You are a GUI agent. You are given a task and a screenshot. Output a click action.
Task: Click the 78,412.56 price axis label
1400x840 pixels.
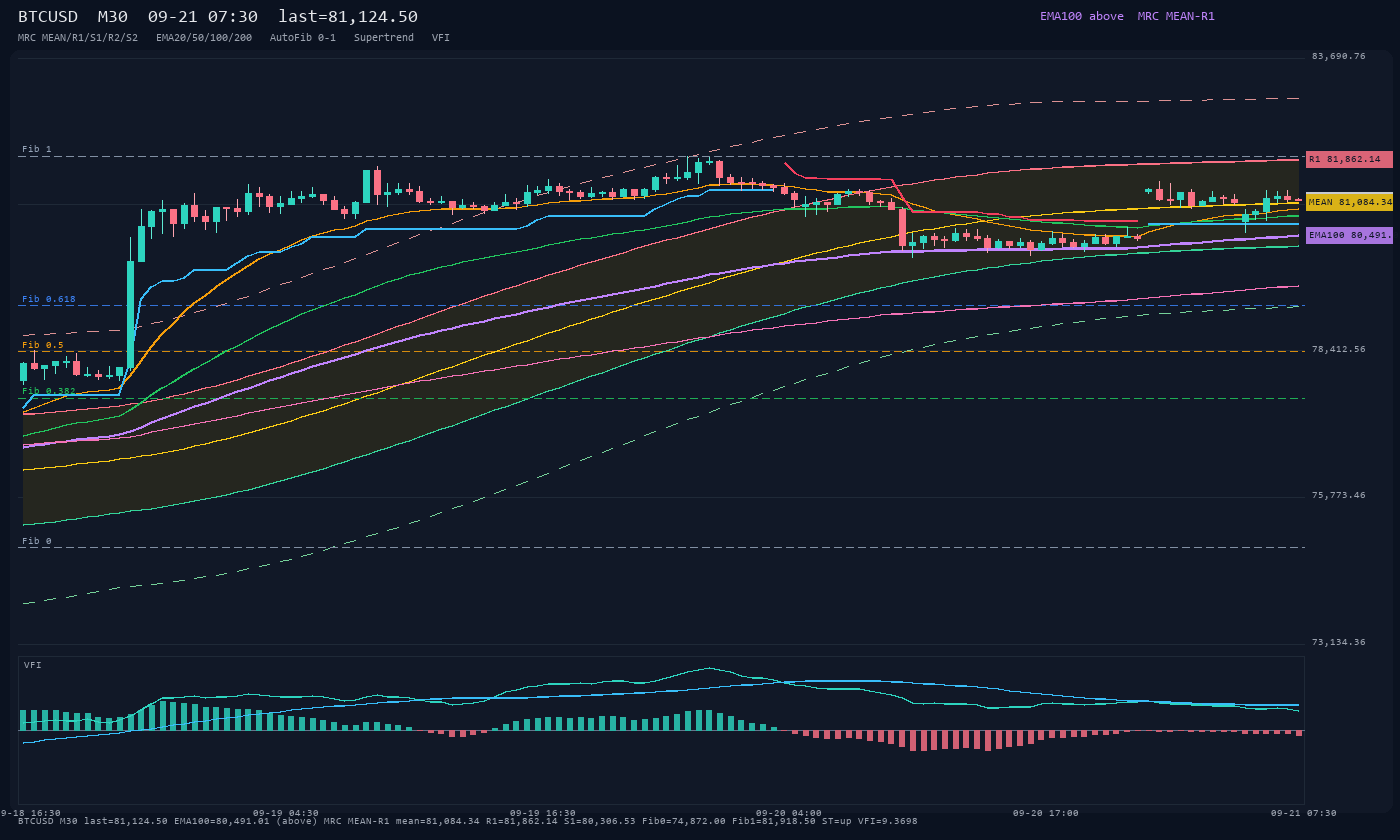(x=1339, y=350)
